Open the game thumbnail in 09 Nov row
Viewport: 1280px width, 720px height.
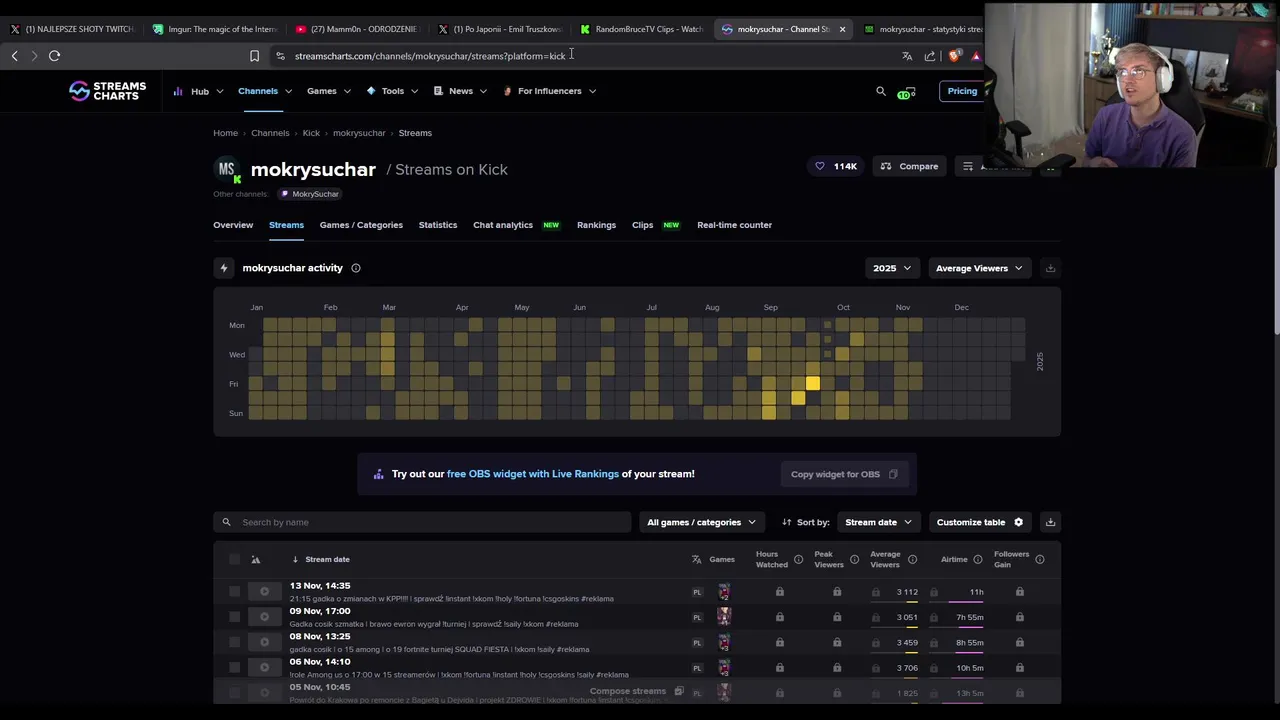click(x=724, y=617)
